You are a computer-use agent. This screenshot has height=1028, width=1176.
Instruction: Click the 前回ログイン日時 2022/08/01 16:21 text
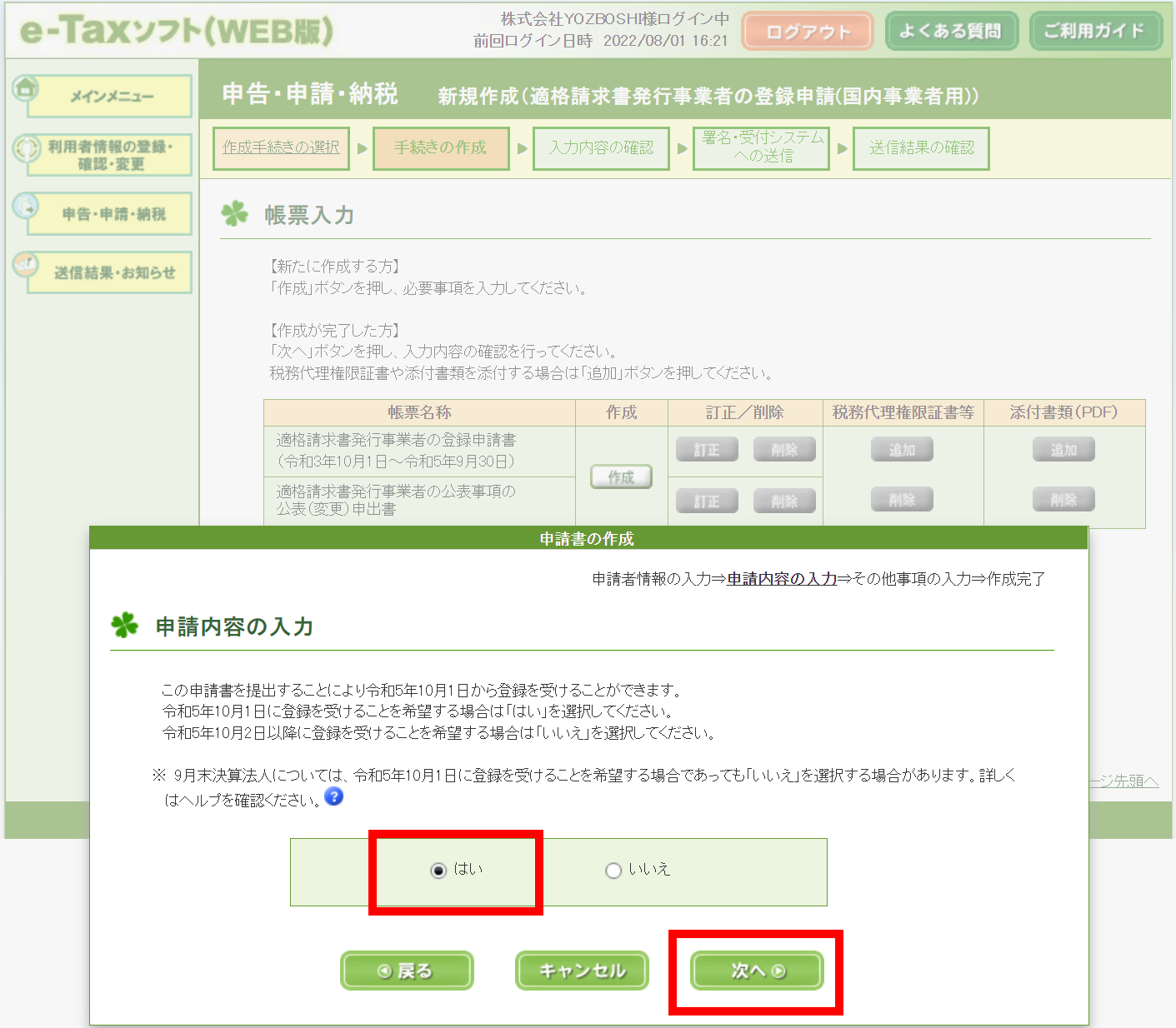click(601, 41)
